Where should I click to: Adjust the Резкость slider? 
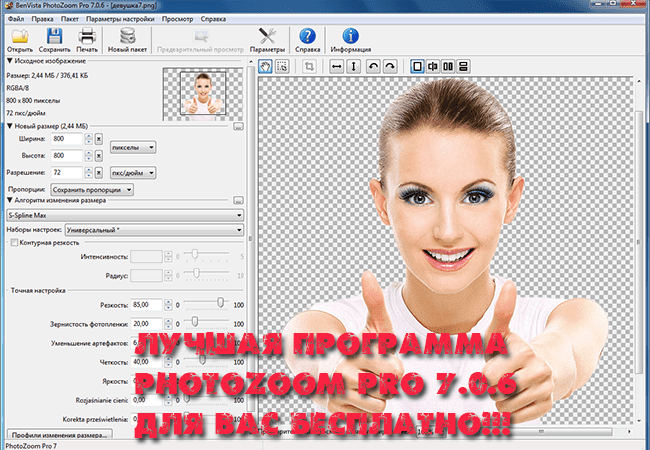click(x=221, y=302)
